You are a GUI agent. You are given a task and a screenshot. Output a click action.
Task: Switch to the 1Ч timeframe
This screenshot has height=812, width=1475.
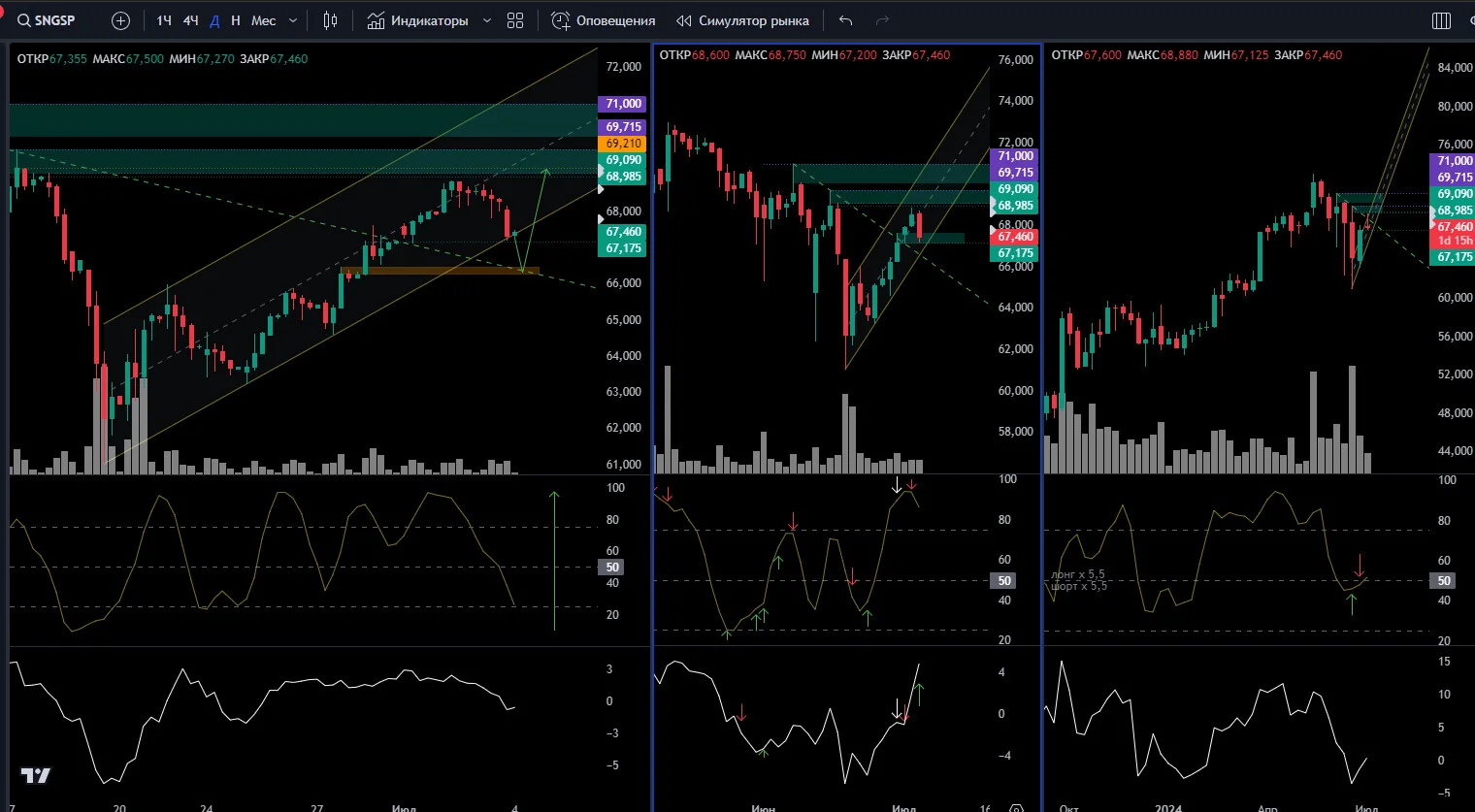164,20
